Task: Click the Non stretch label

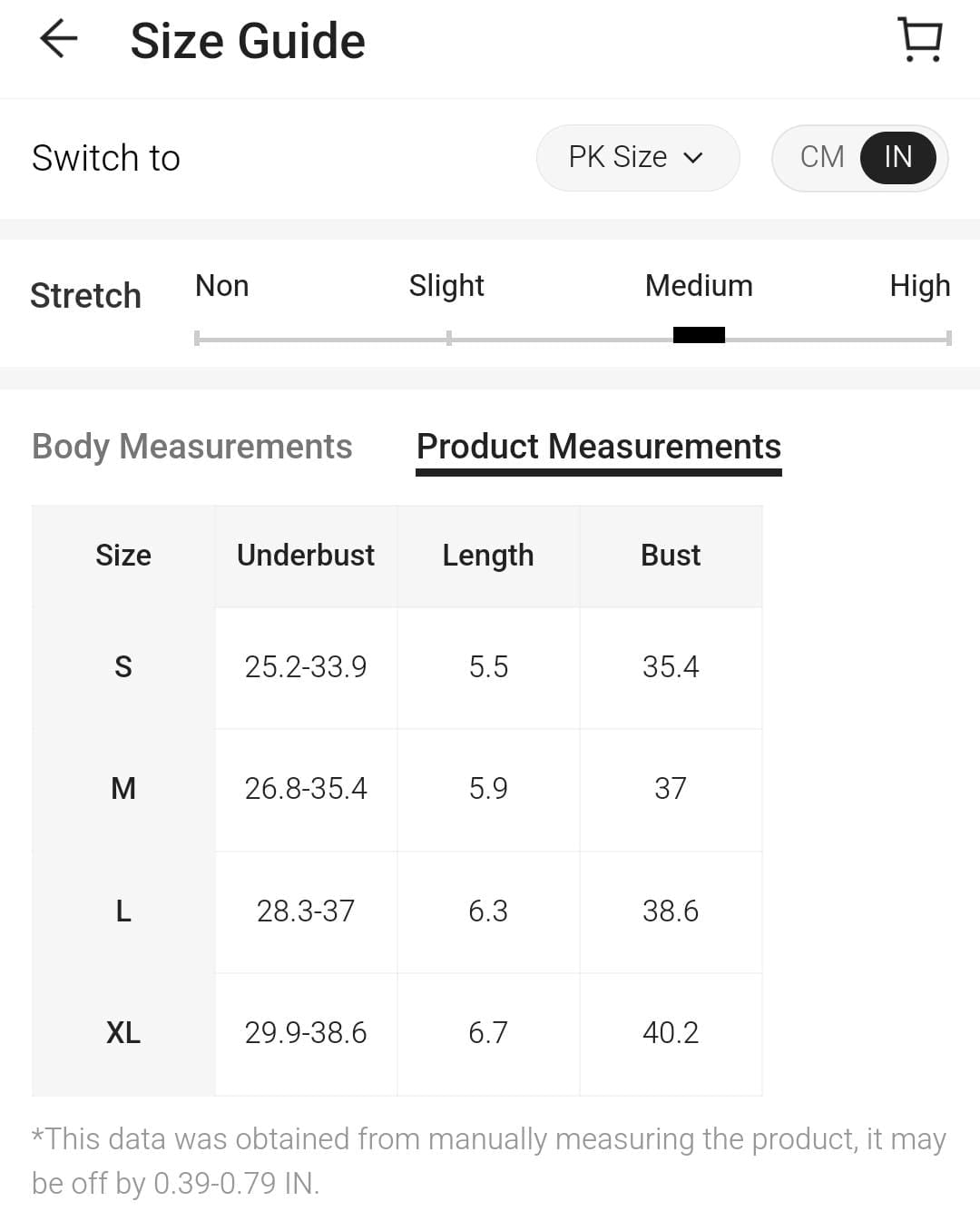Action: click(x=221, y=286)
